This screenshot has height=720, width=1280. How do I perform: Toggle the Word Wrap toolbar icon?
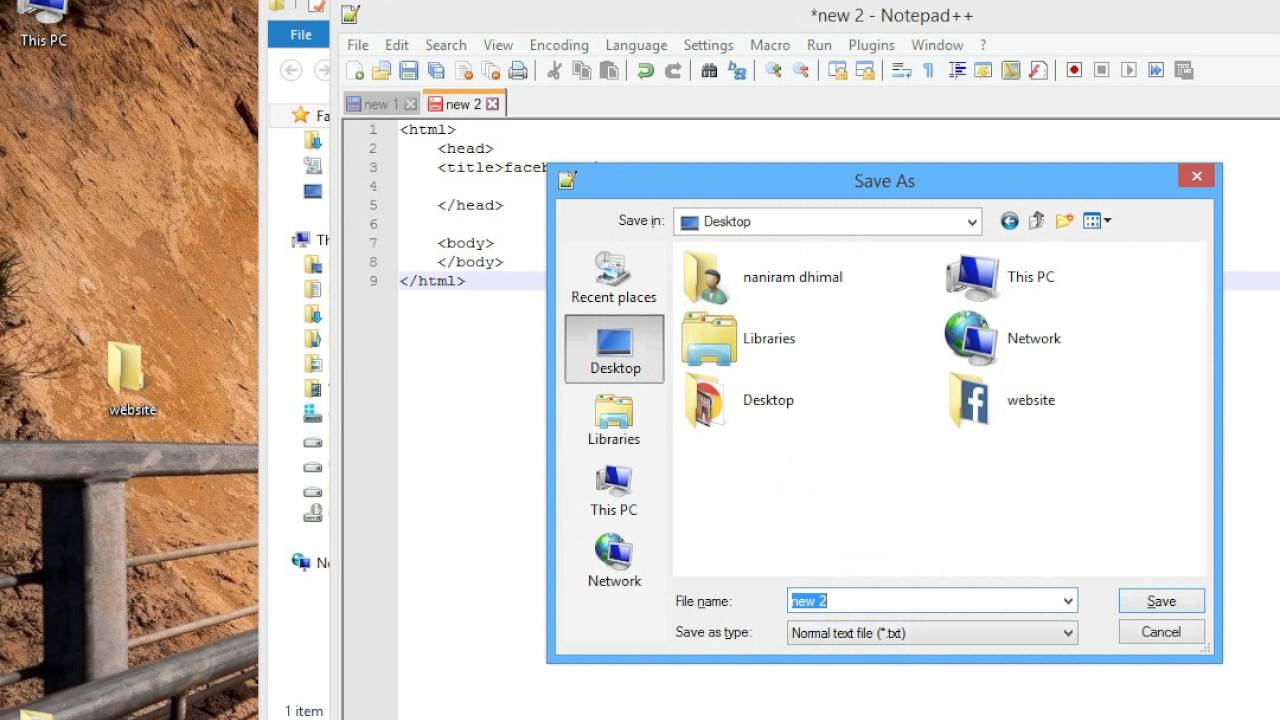tap(901, 70)
